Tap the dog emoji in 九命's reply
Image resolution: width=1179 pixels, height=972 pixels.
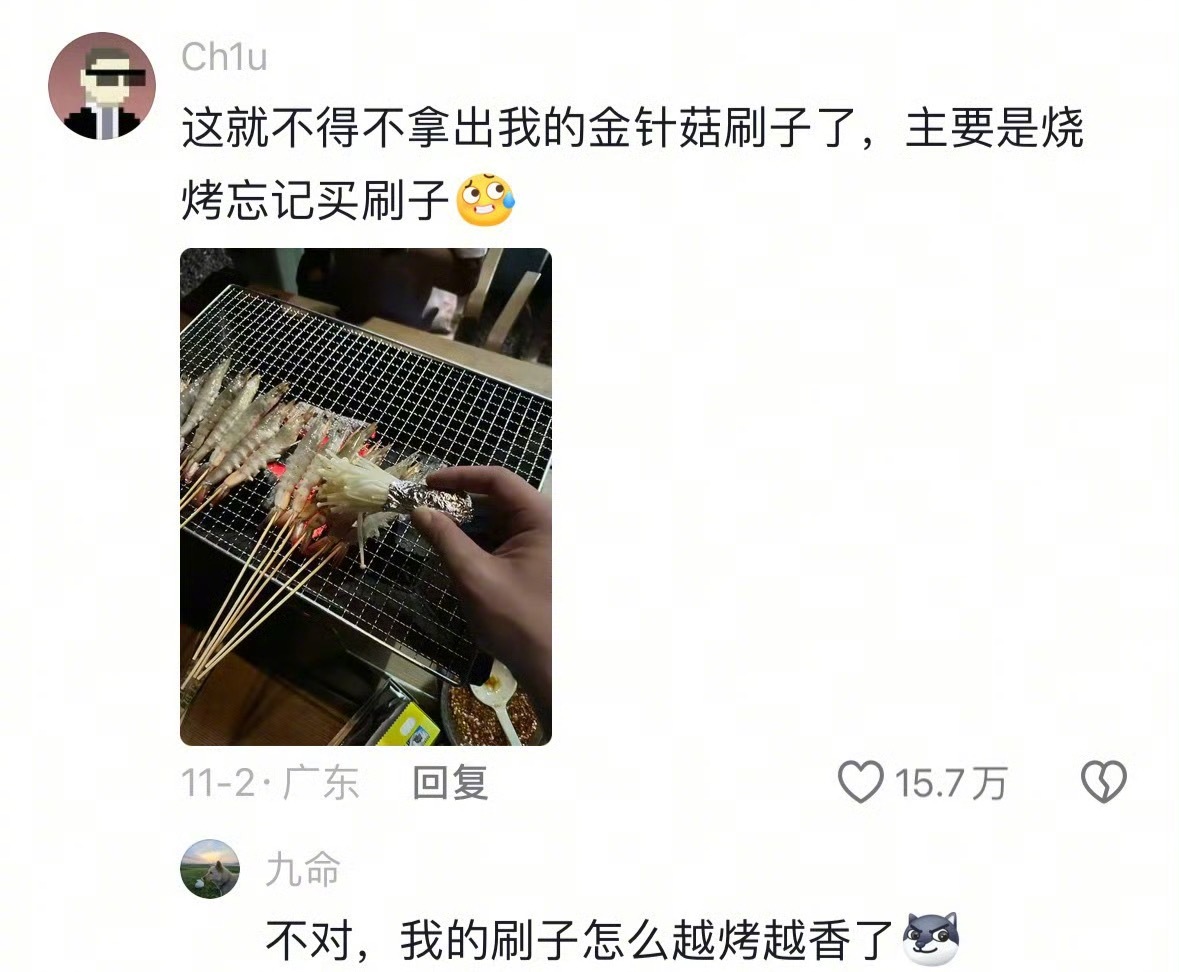click(x=932, y=939)
